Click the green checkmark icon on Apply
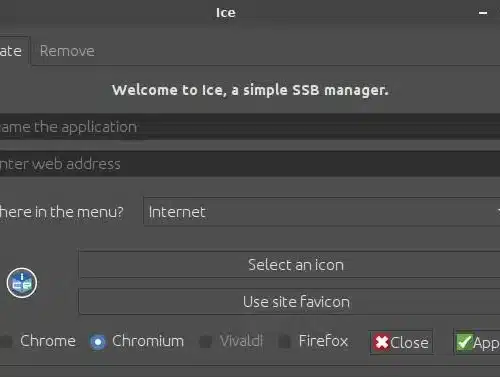 464,342
